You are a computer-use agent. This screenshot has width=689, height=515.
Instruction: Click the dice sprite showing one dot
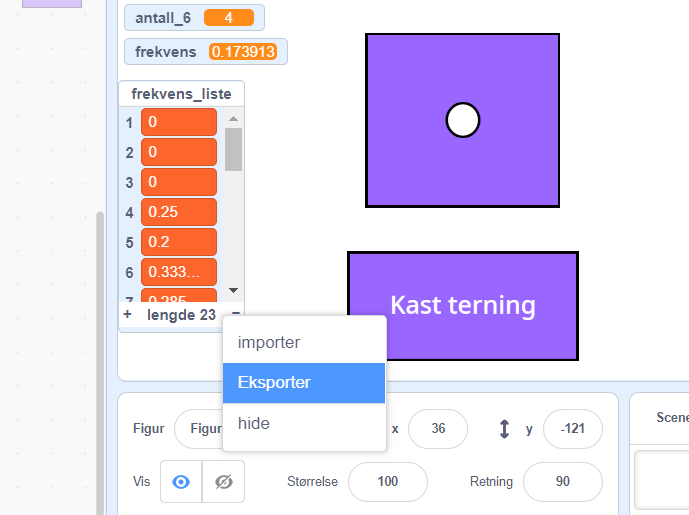point(462,120)
